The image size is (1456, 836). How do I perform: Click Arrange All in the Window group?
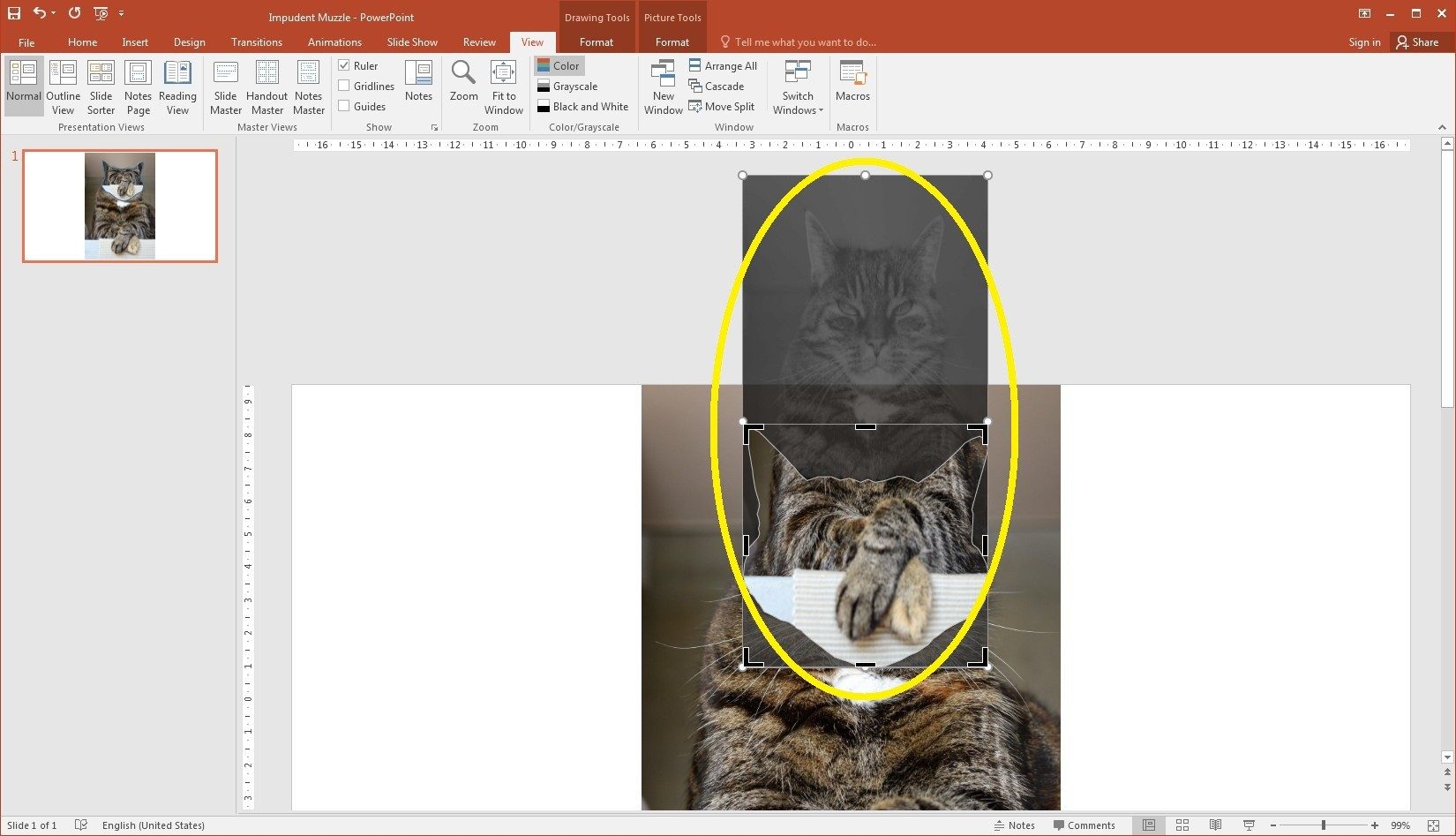[x=724, y=65]
